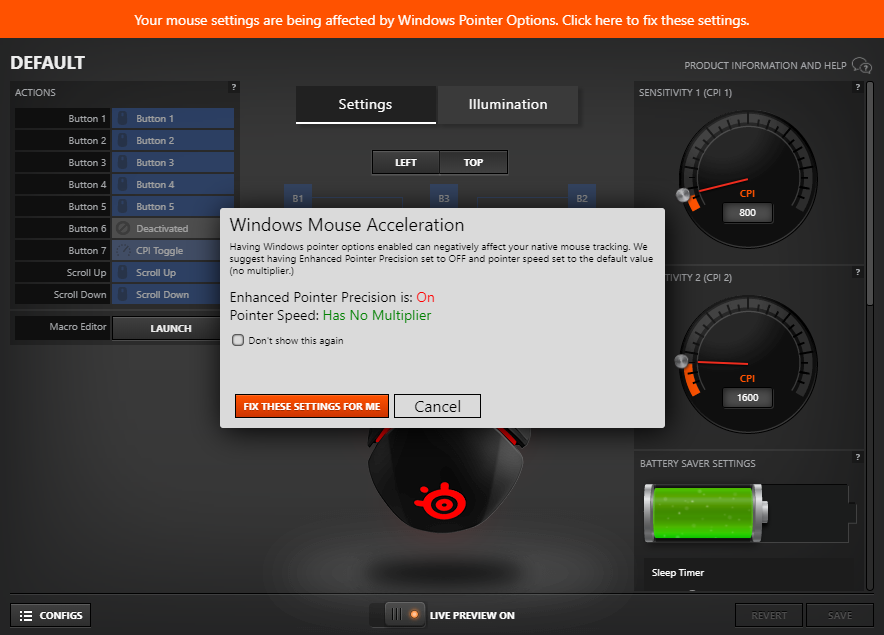884x635 pixels.
Task: Select the B1 button marker
Action: point(298,198)
